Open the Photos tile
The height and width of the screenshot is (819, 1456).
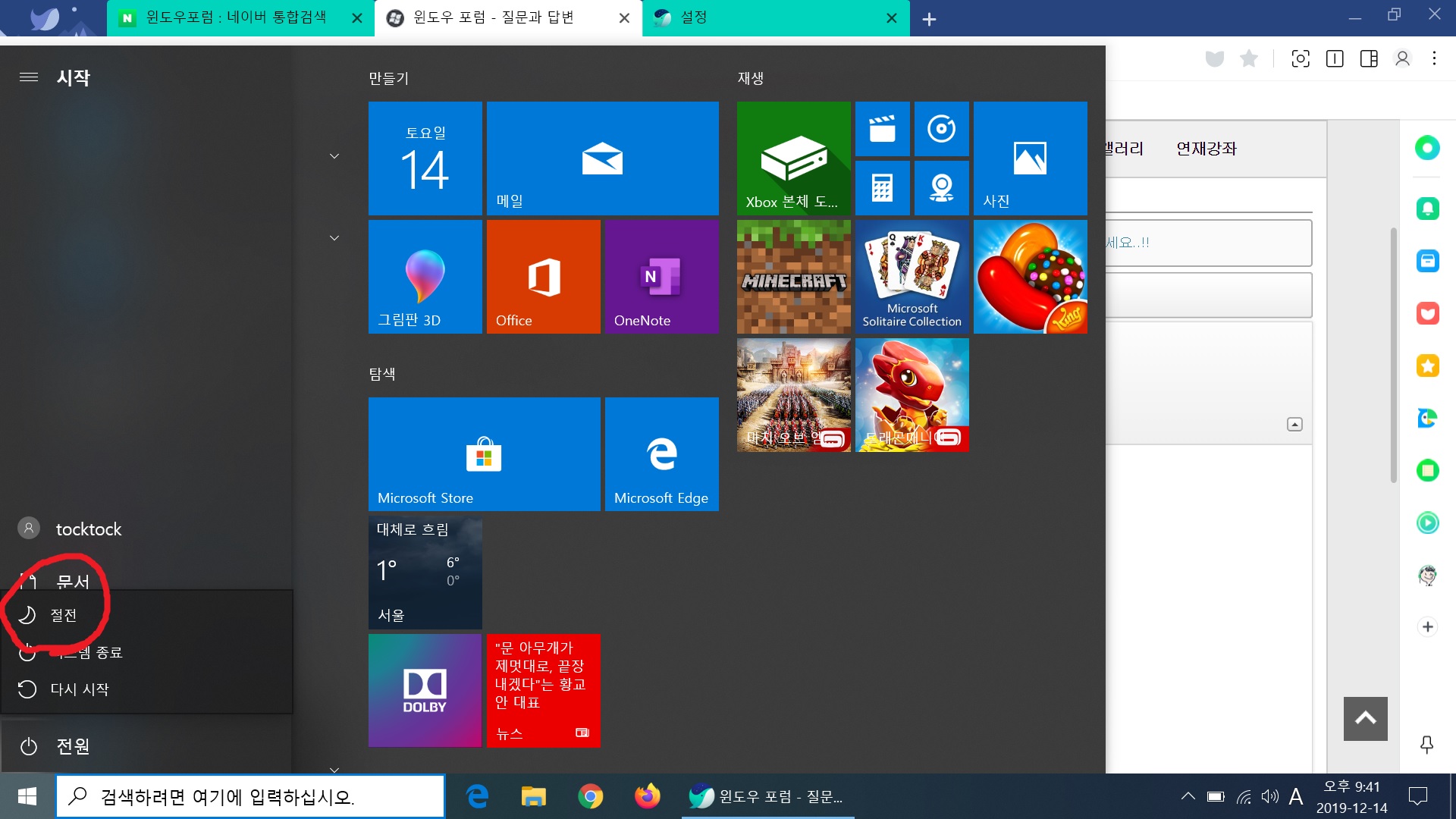click(1030, 158)
